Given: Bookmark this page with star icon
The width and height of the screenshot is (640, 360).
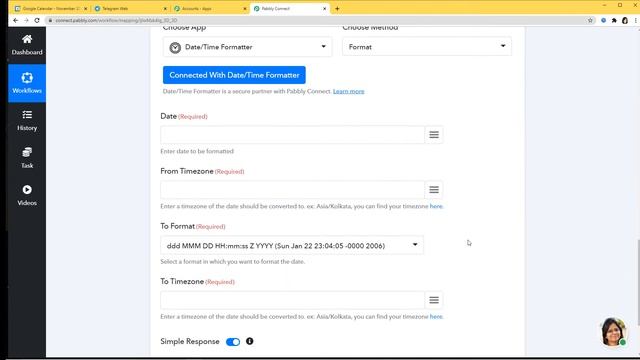Looking at the screenshot, I should pyautogui.click(x=590, y=20).
